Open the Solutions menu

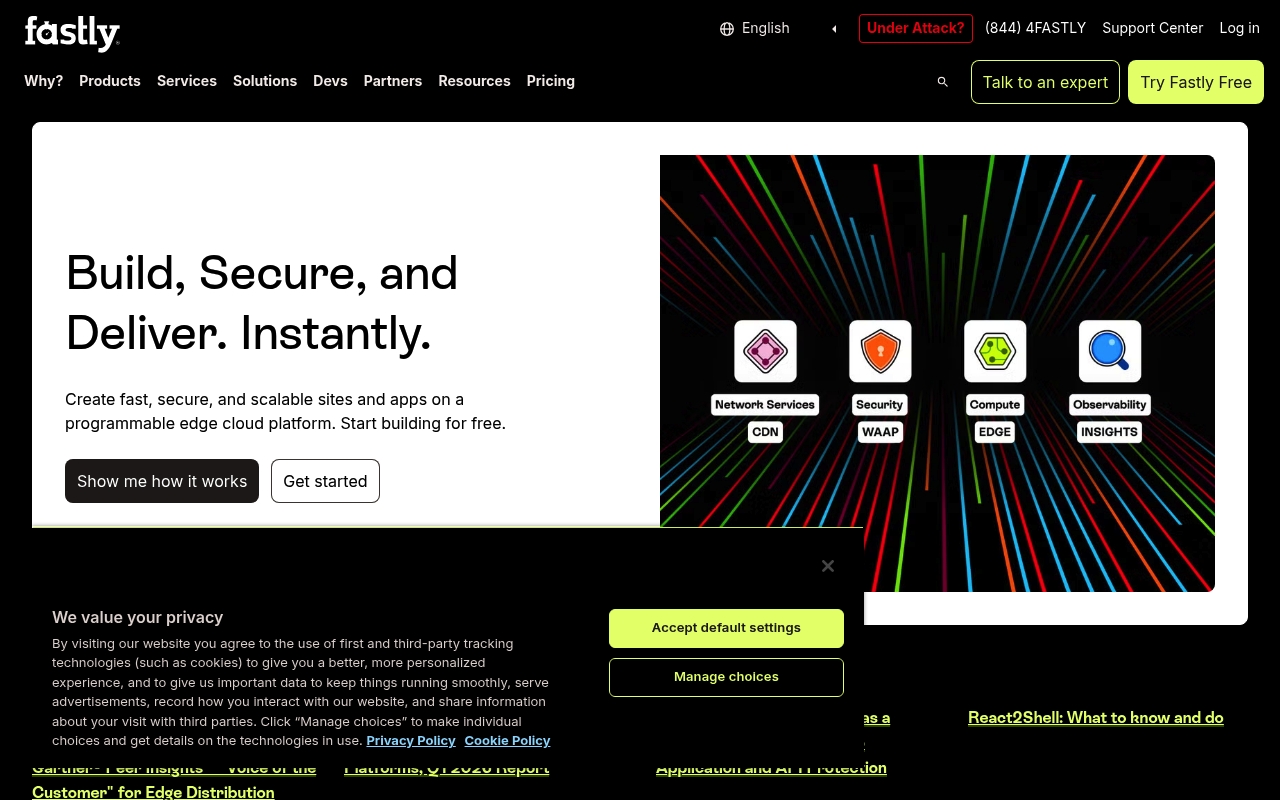pos(265,81)
